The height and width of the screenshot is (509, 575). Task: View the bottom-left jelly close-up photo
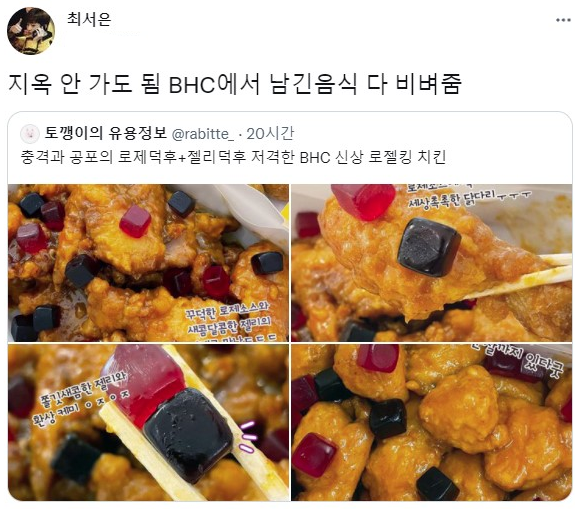[x=149, y=422]
